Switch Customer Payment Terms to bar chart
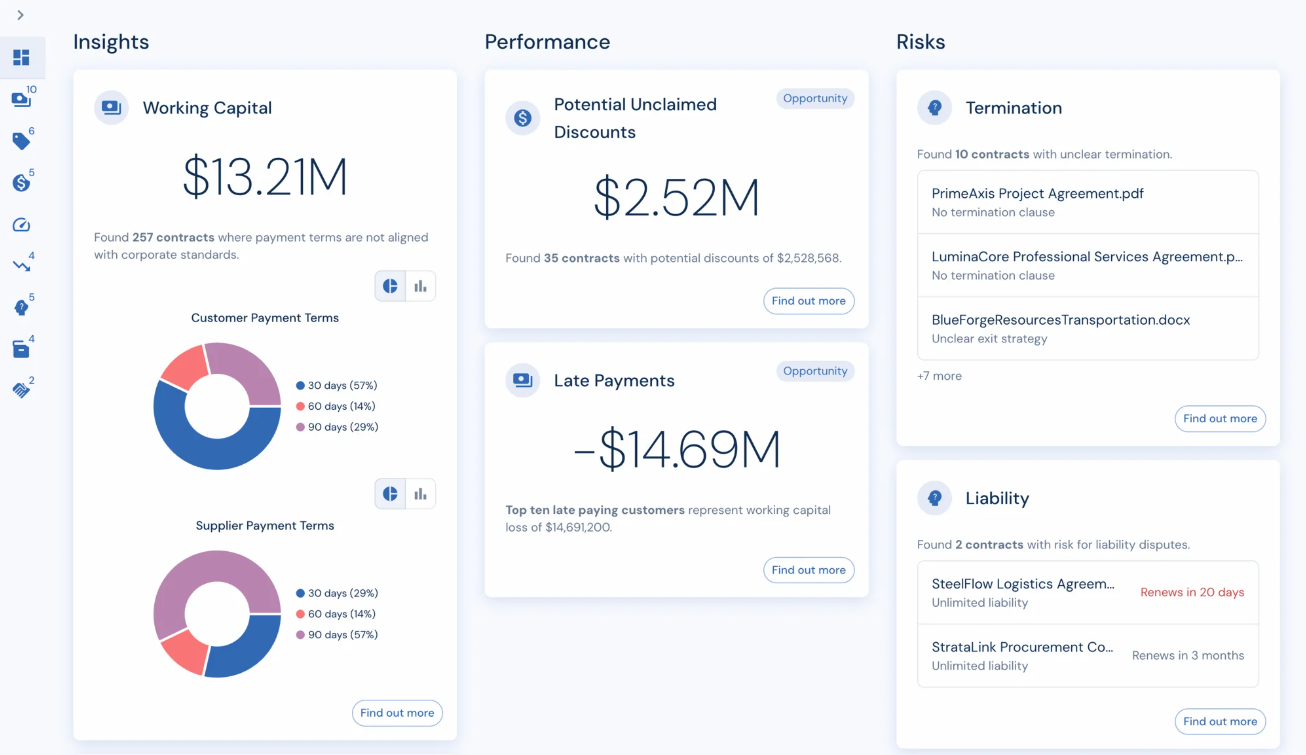The image size is (1306, 755). (421, 286)
